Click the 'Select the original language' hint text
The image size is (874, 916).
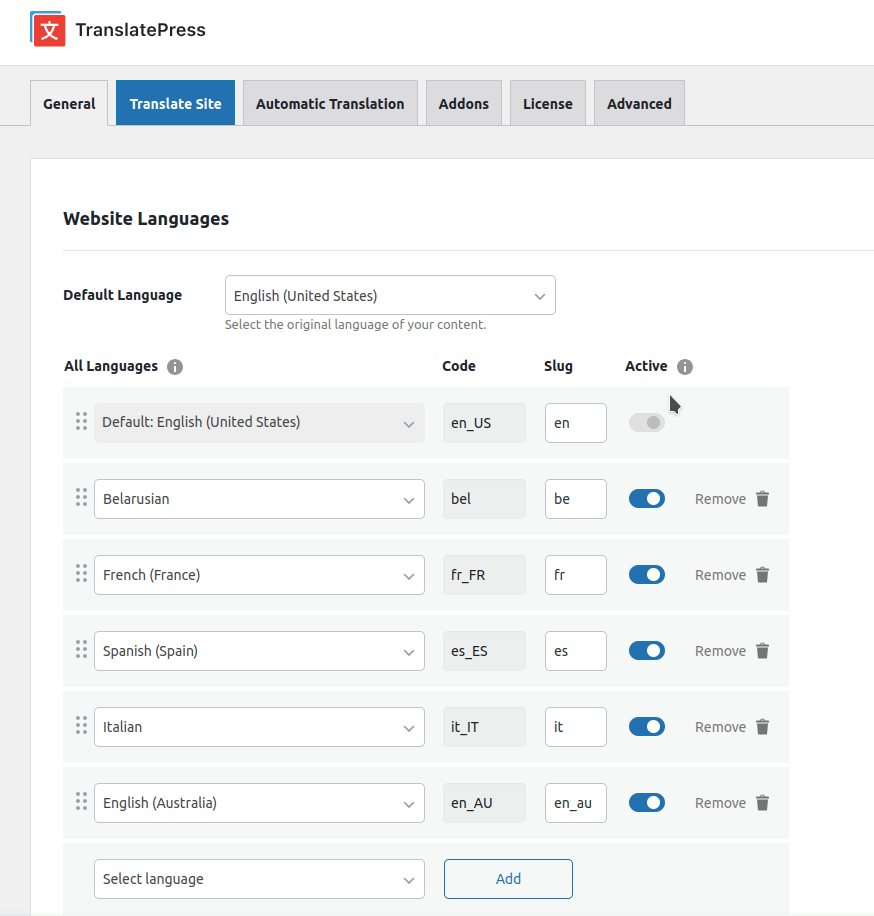coord(355,325)
